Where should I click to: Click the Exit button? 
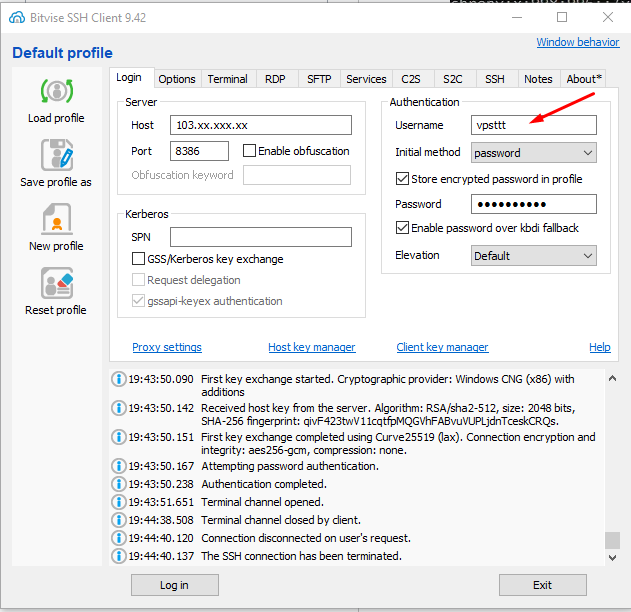point(542,585)
